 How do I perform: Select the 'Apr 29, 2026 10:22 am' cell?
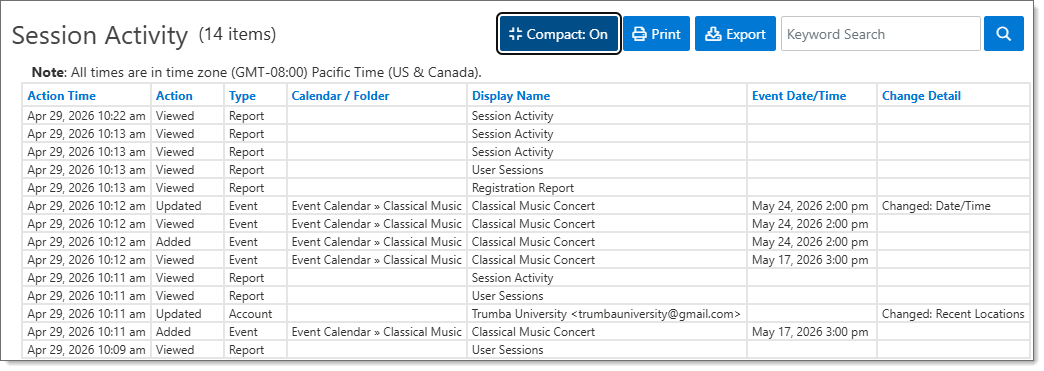click(87, 116)
